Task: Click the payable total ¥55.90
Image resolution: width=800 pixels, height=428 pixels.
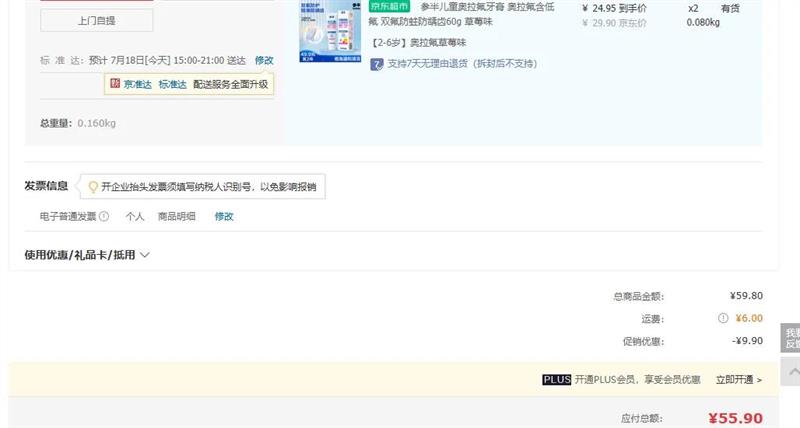Action: [736, 418]
